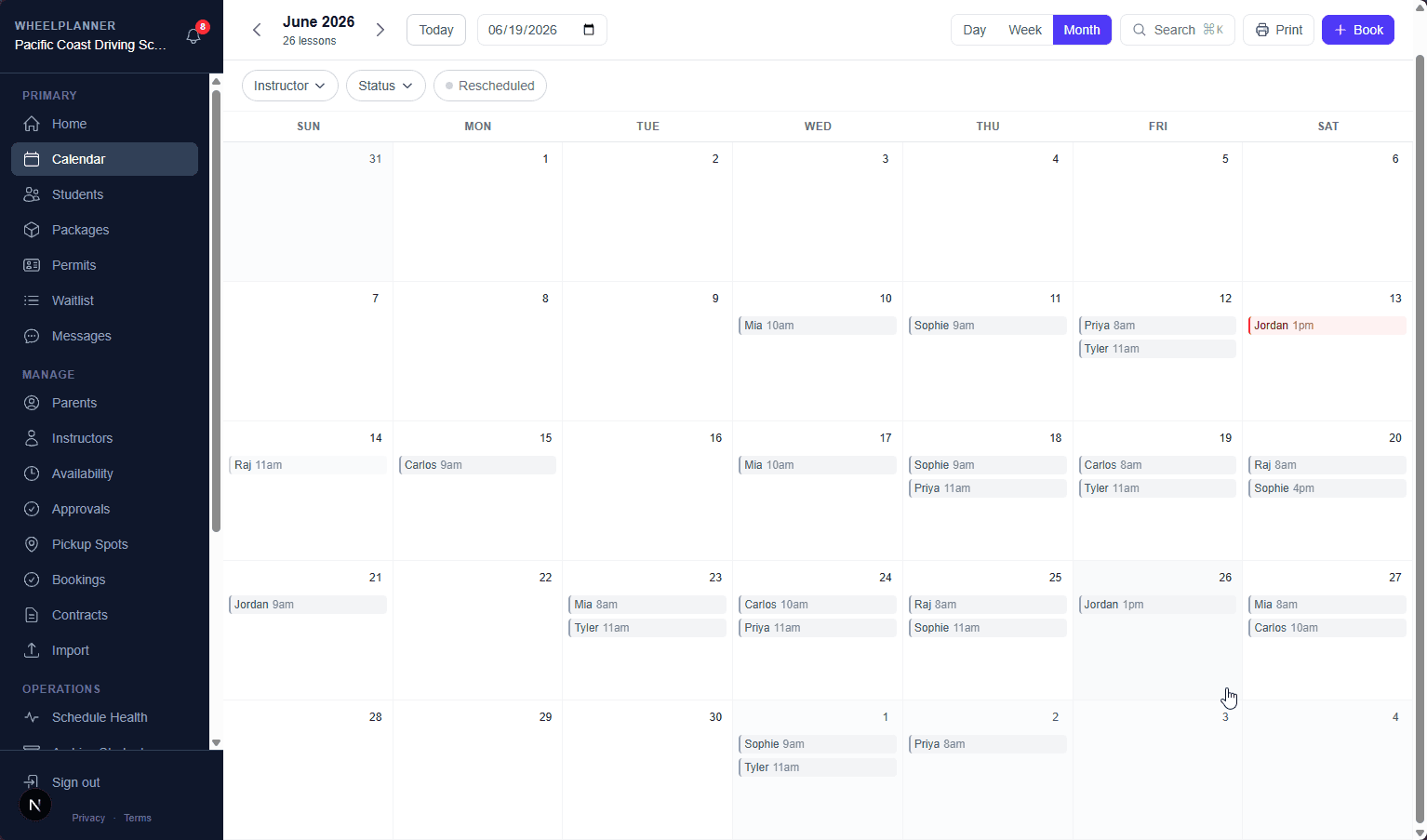Open Sophie 9am lesson on June 11
This screenshot has height=840, width=1427.
click(x=988, y=326)
